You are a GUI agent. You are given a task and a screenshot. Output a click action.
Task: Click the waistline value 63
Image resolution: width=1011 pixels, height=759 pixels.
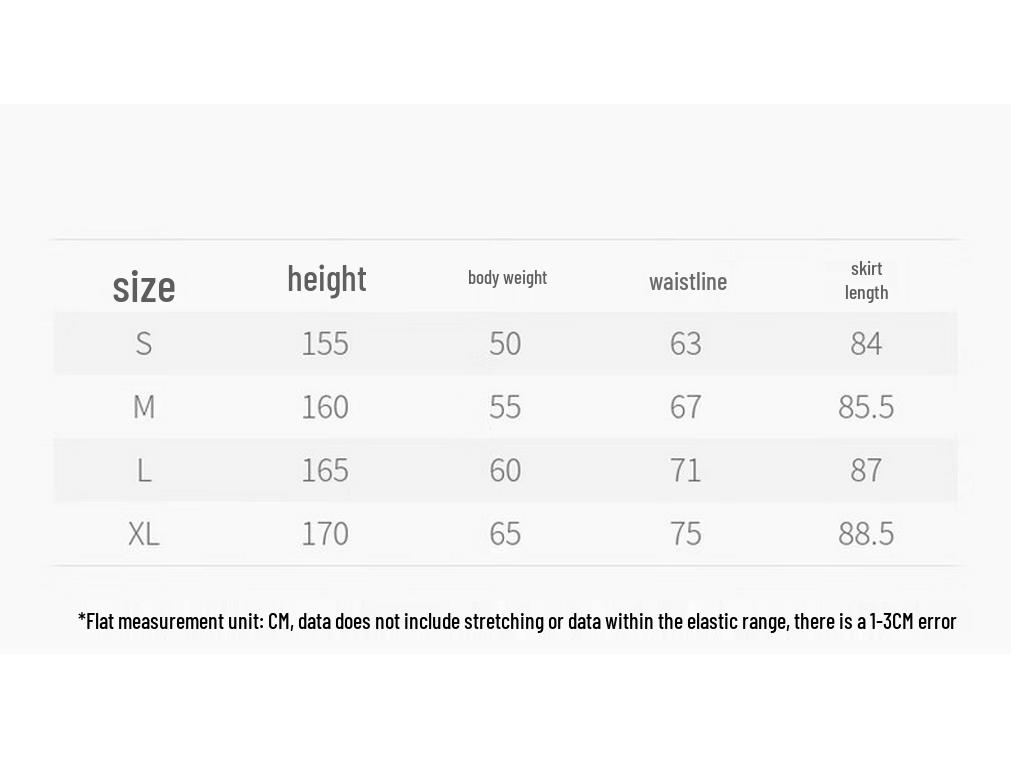[685, 343]
